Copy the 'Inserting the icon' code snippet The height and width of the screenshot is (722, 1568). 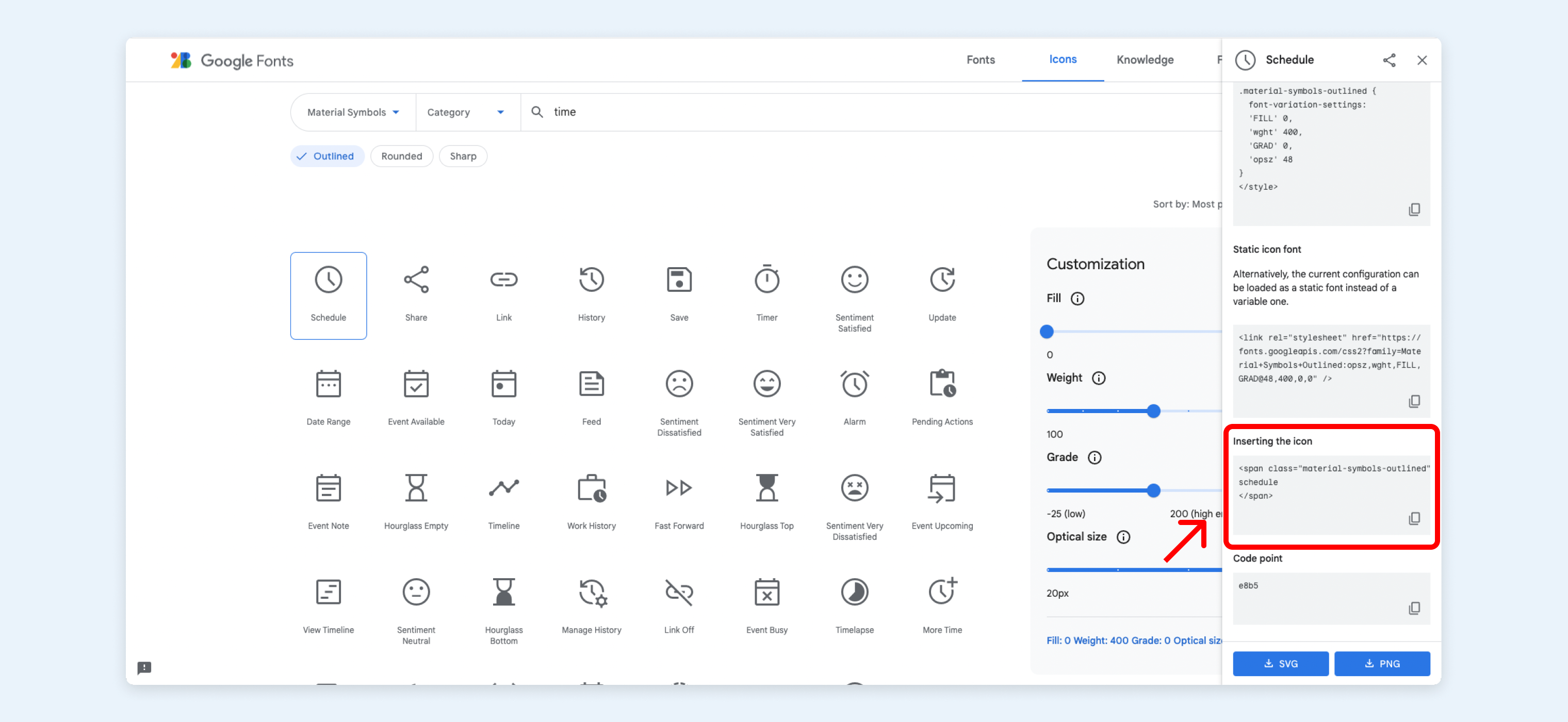coord(1415,518)
